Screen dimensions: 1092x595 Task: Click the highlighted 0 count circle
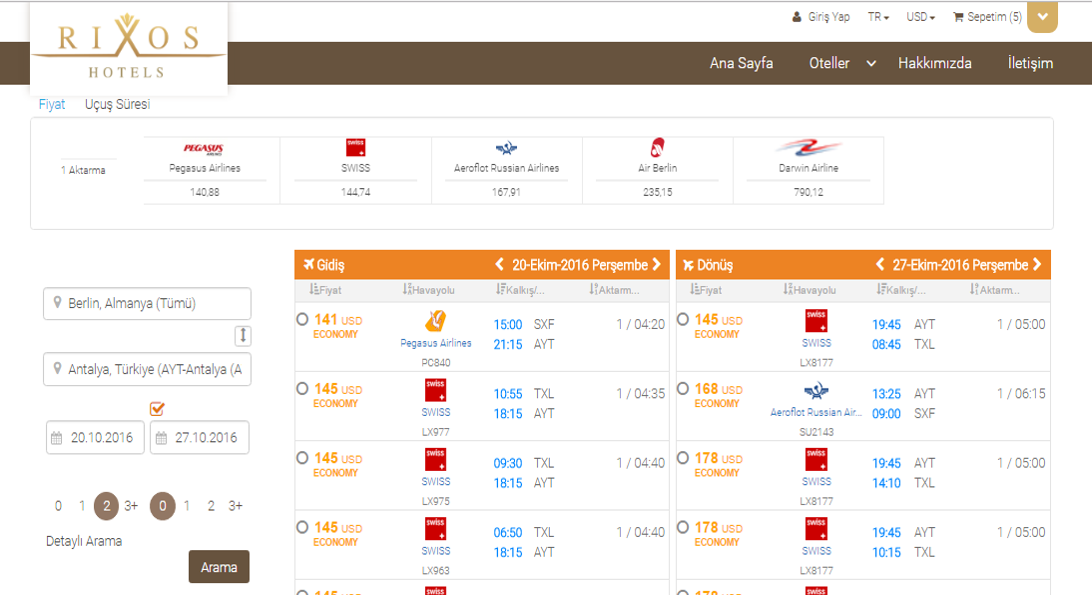click(162, 506)
